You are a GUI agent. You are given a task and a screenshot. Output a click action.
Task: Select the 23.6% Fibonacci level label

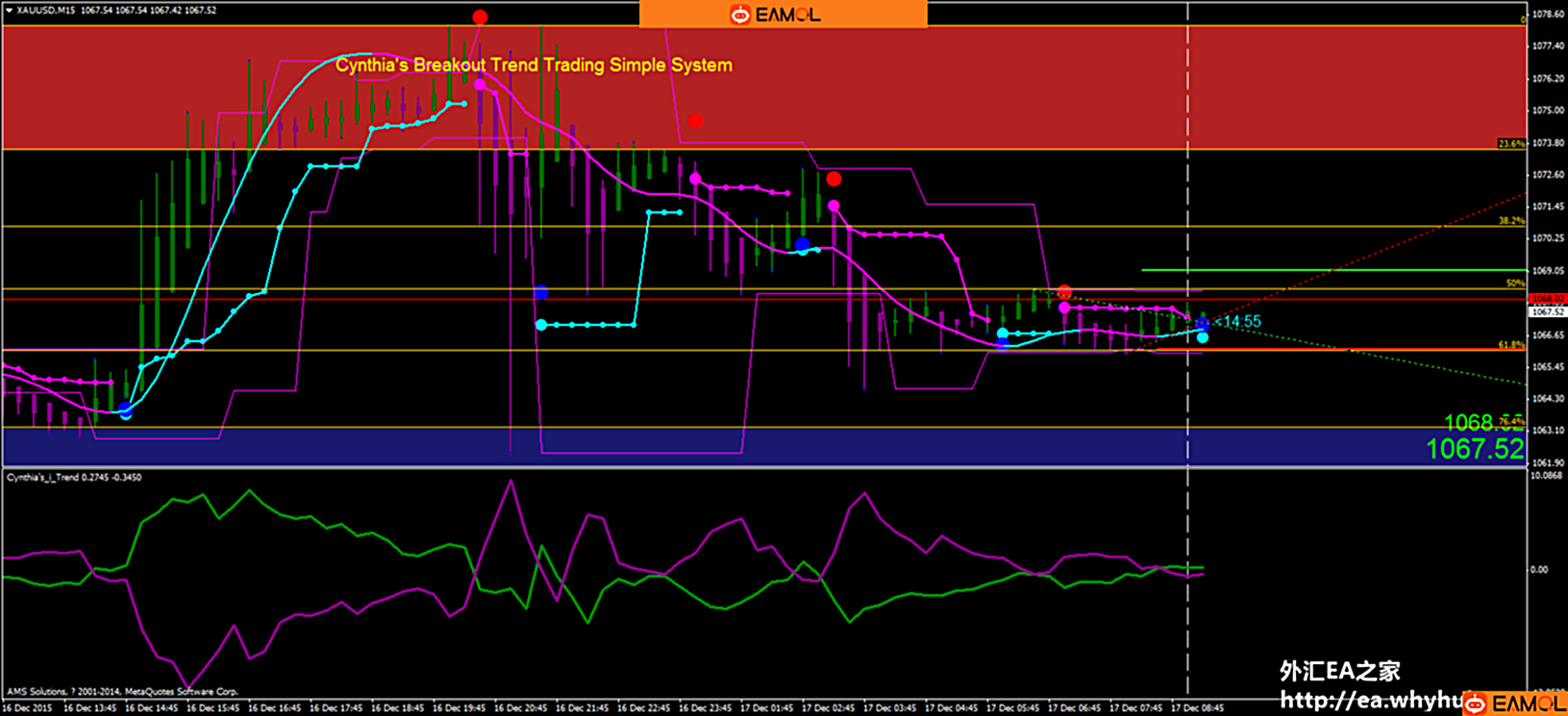(x=1510, y=143)
